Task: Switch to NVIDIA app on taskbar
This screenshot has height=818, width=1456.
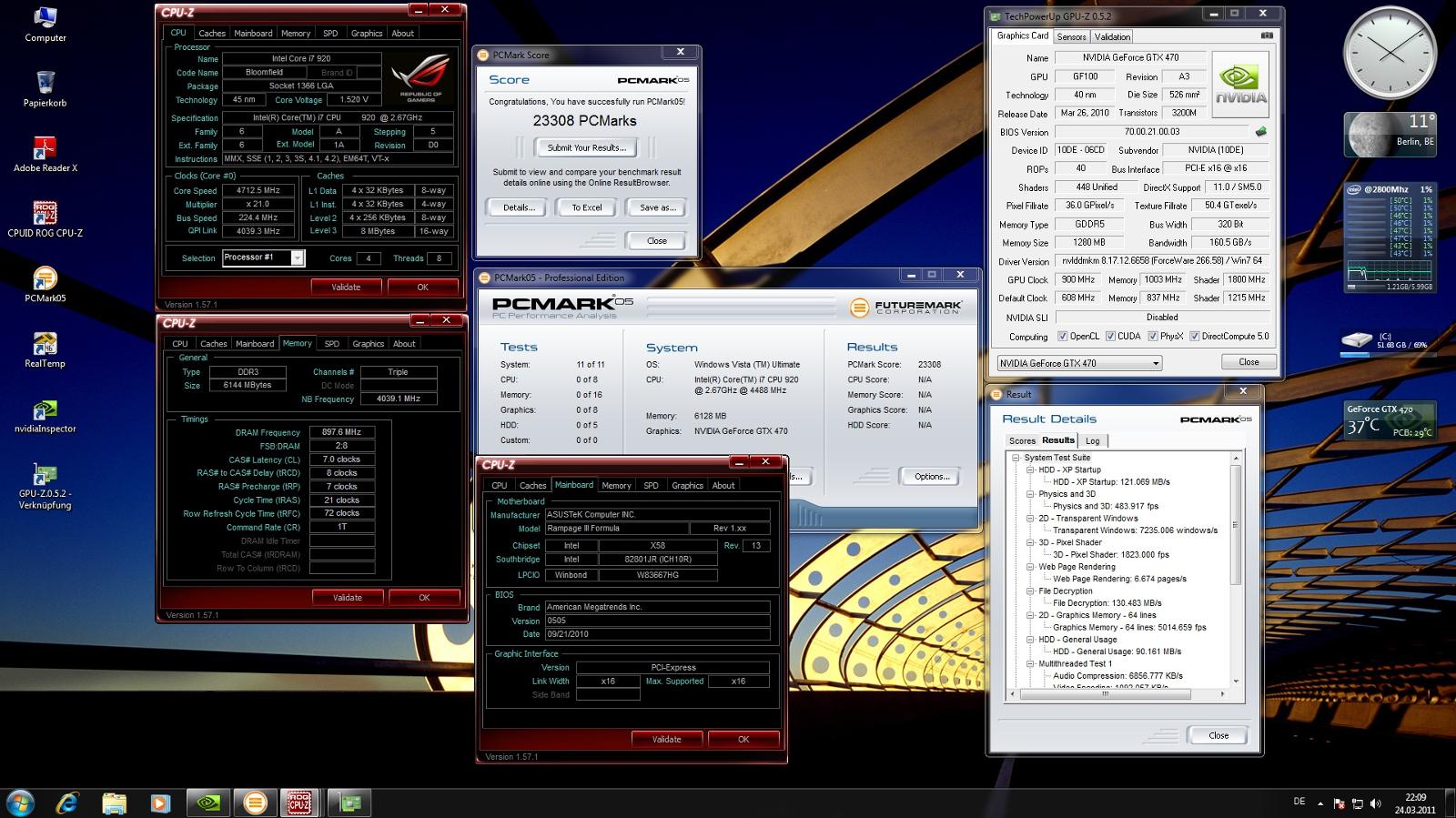Action: pos(208,803)
